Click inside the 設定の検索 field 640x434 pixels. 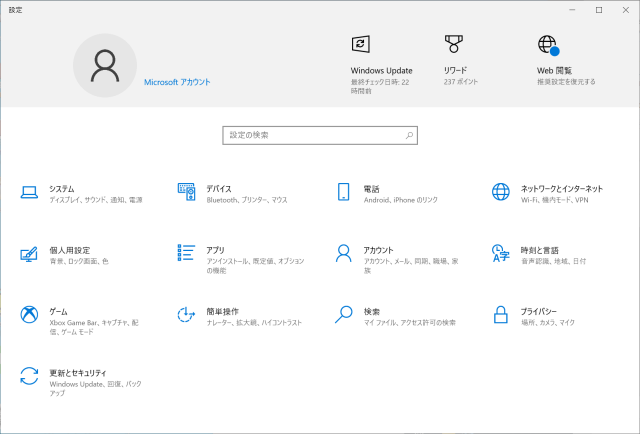pos(320,135)
